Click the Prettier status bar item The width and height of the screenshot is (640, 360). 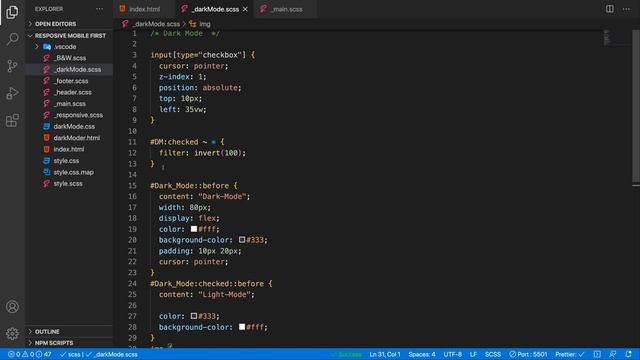point(570,354)
